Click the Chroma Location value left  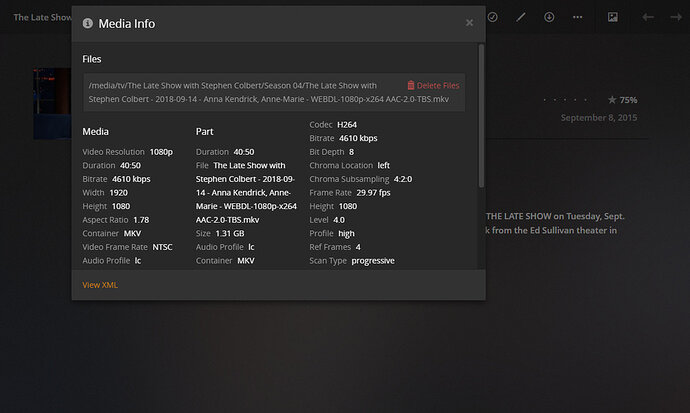tap(383, 165)
